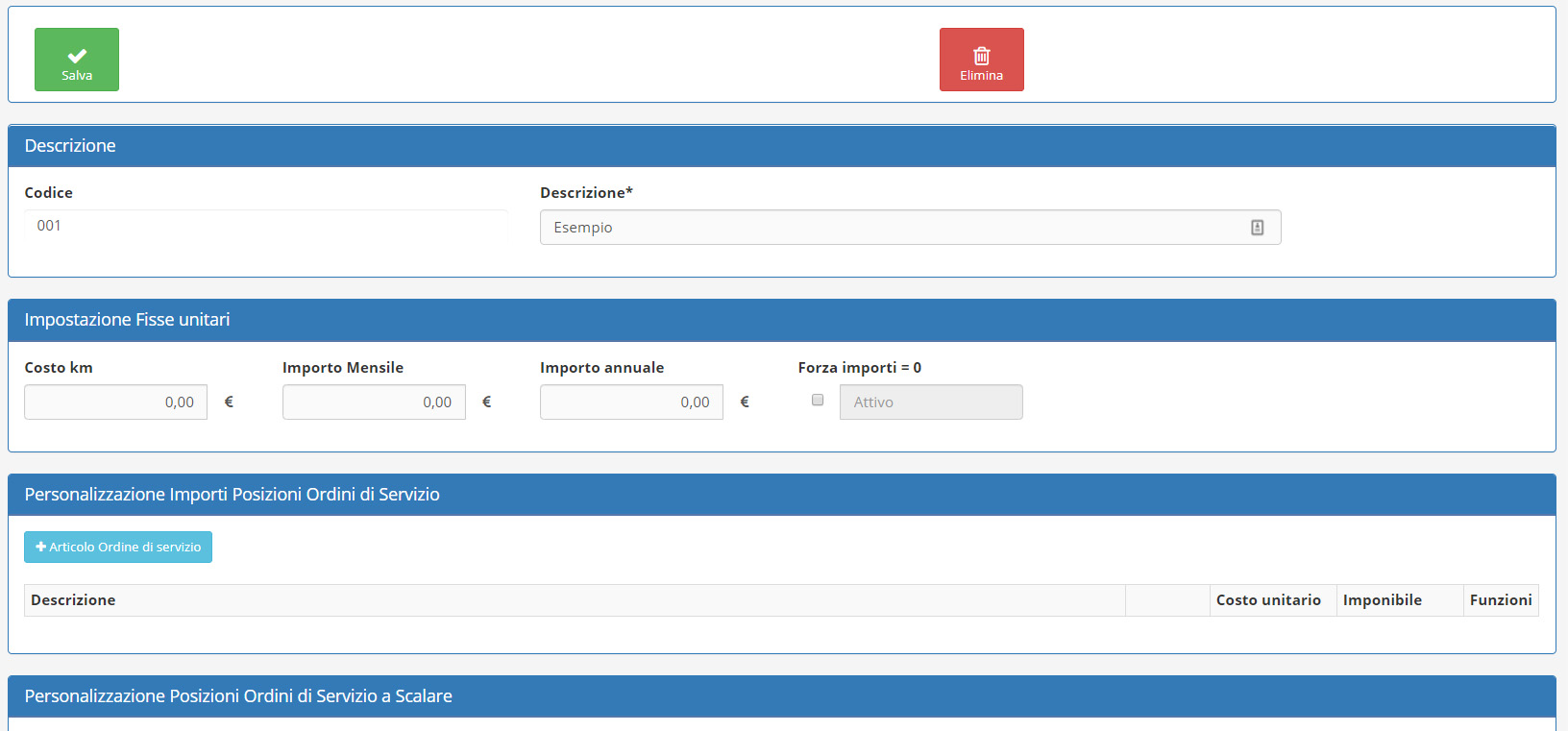1568x731 pixels.
Task: Click the Imponibile column header
Action: pos(1382,600)
